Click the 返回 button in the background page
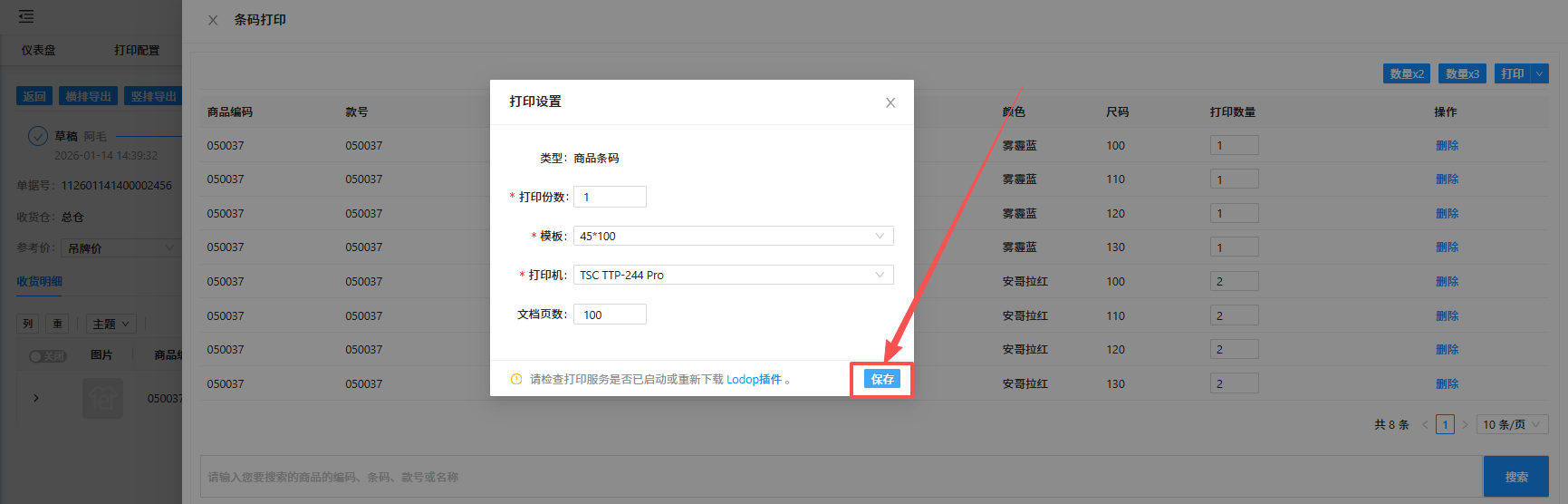Viewport: 1568px width, 504px height. pyautogui.click(x=34, y=96)
